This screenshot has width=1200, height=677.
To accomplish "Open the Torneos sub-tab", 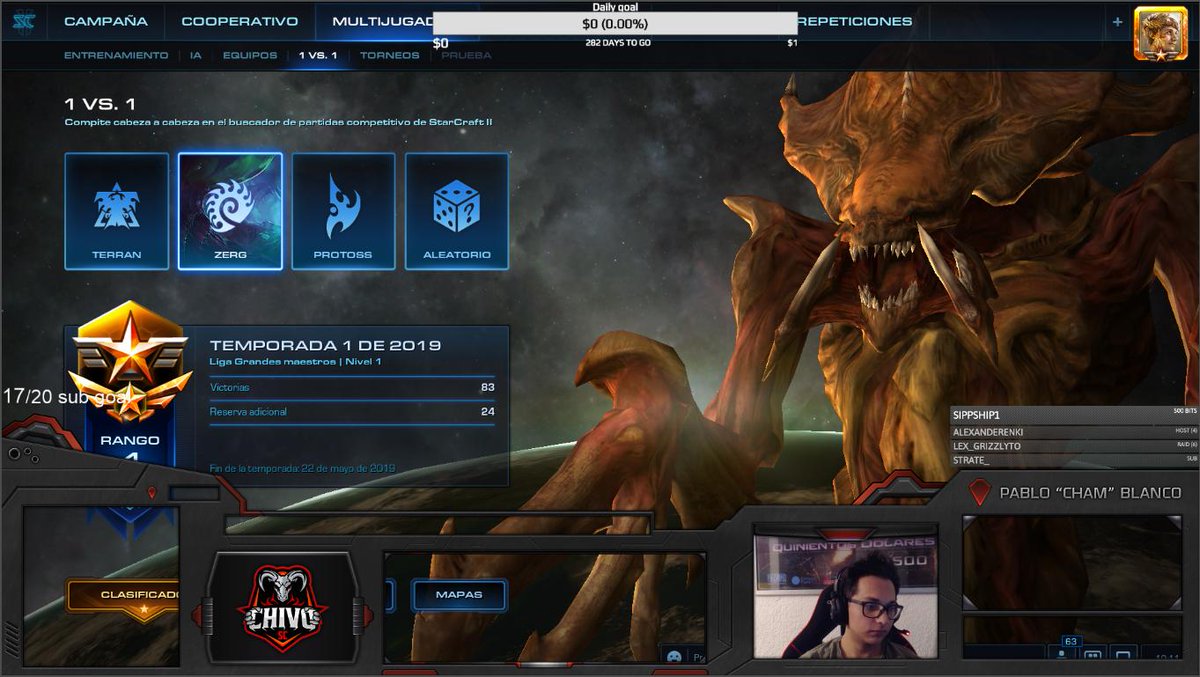I will [x=390, y=56].
